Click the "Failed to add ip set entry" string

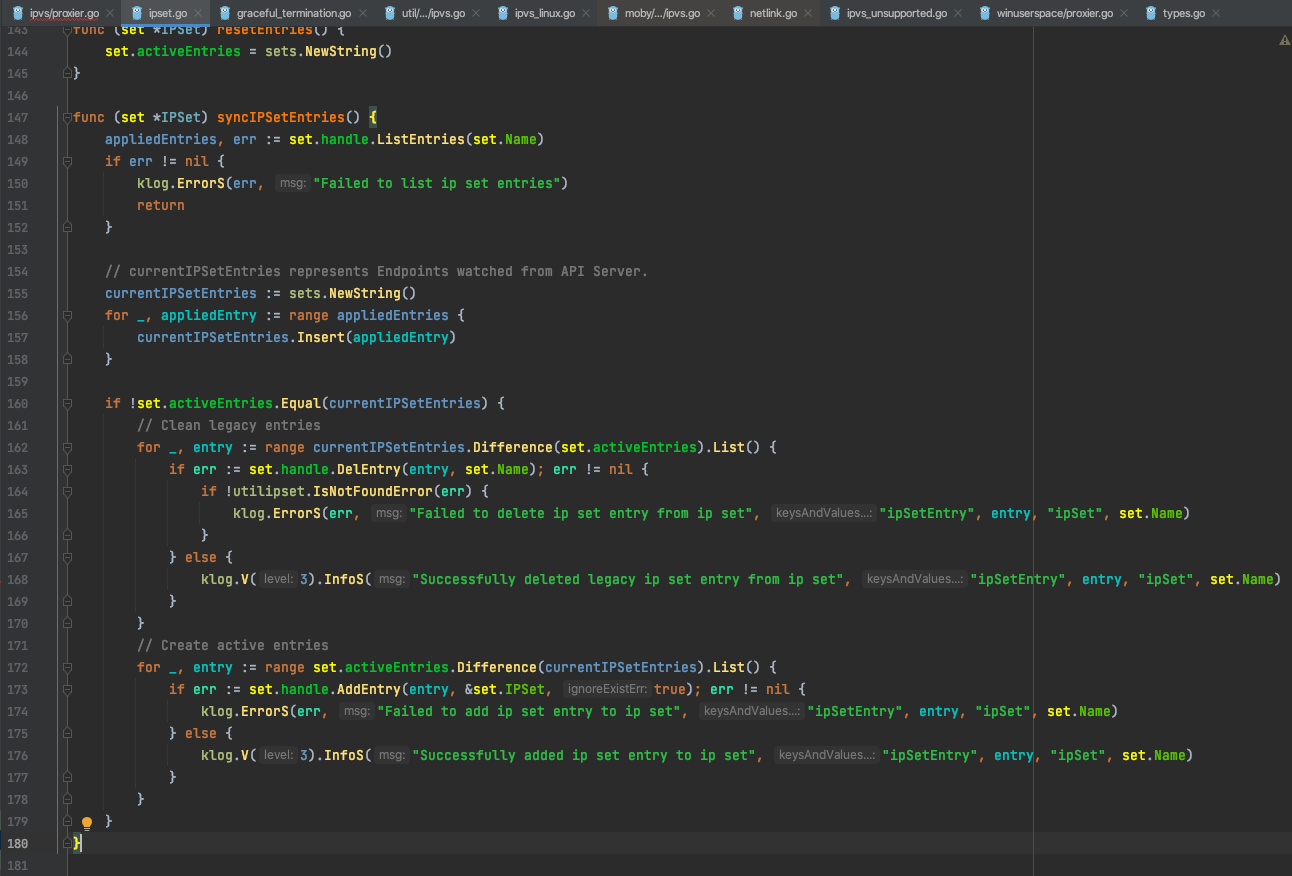click(x=532, y=711)
